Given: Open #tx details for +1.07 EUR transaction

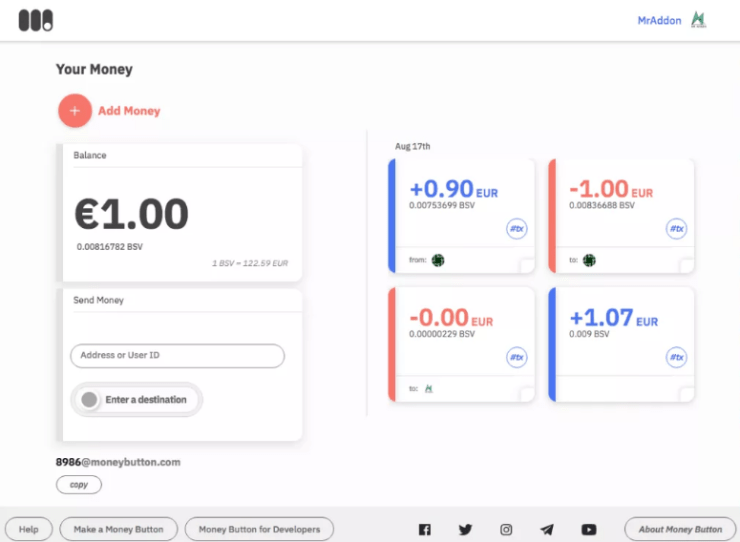Looking at the screenshot, I should click(677, 357).
